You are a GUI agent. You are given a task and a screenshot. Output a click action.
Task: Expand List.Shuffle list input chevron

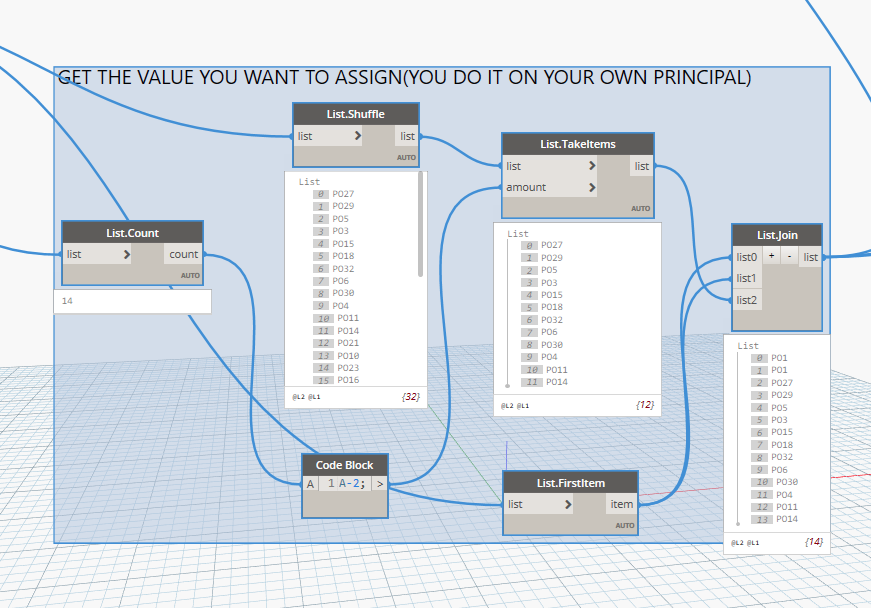click(358, 135)
